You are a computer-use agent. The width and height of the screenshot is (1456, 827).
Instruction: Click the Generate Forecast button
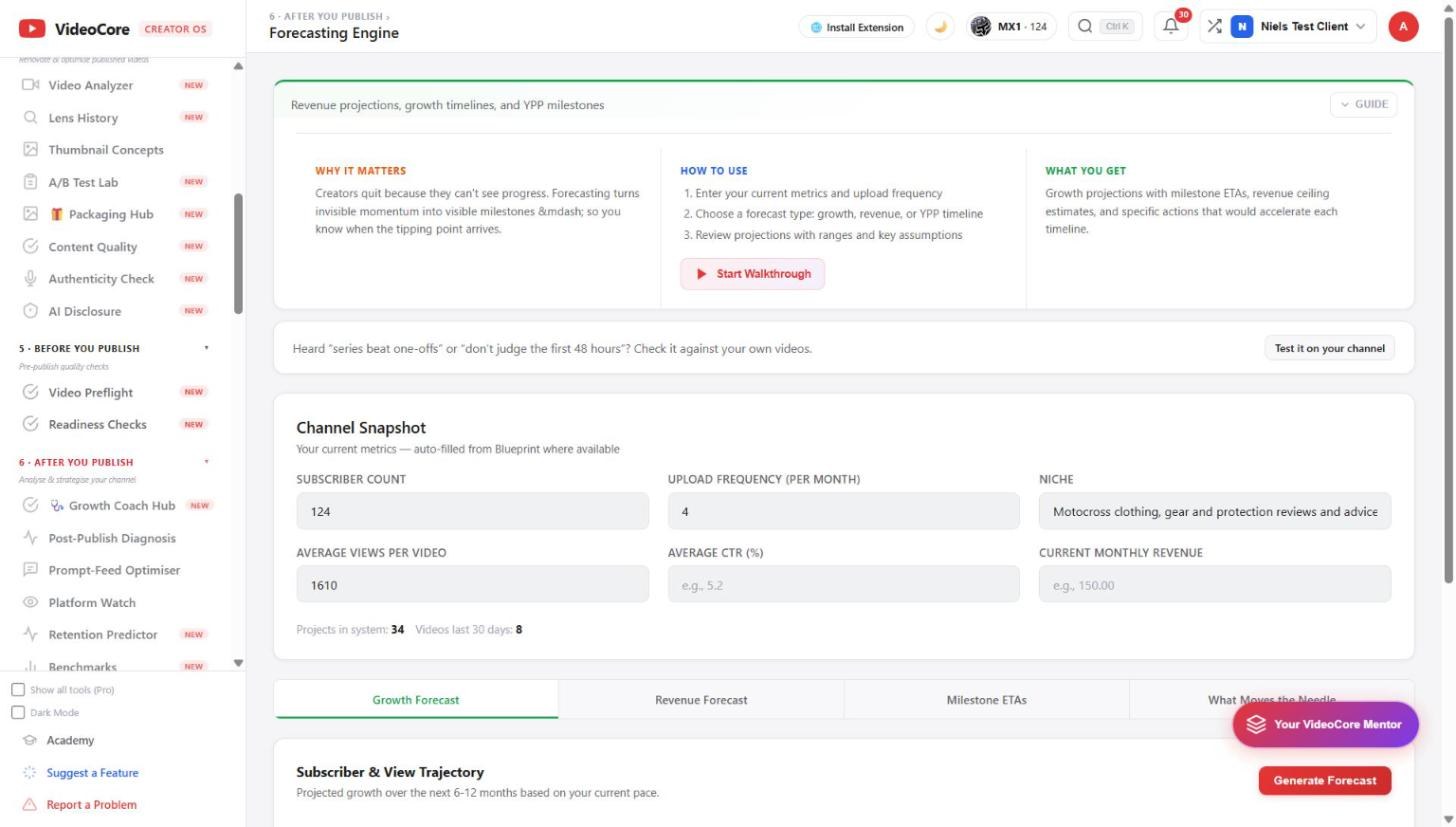pos(1325,781)
